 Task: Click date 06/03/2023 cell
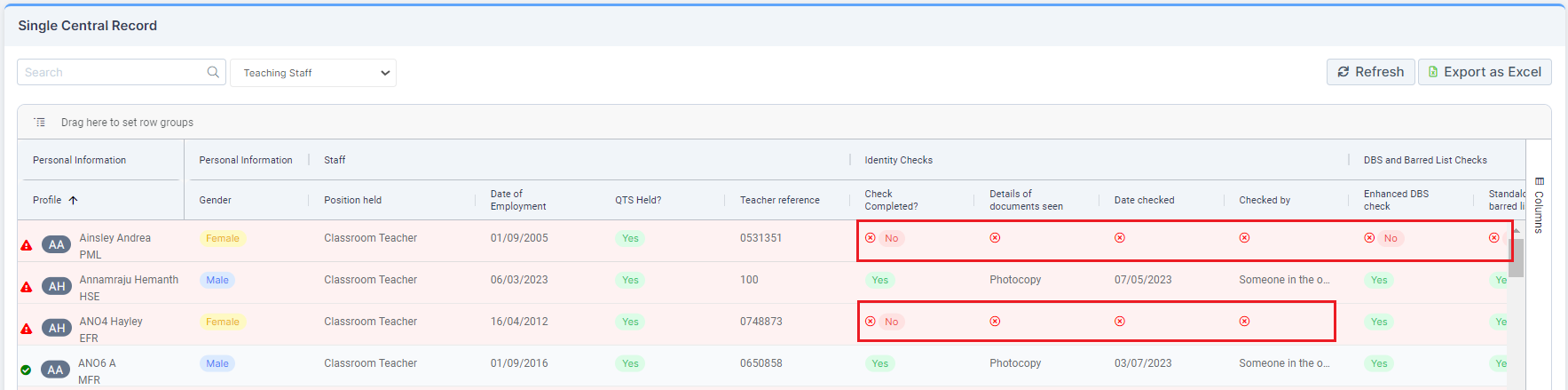click(519, 280)
